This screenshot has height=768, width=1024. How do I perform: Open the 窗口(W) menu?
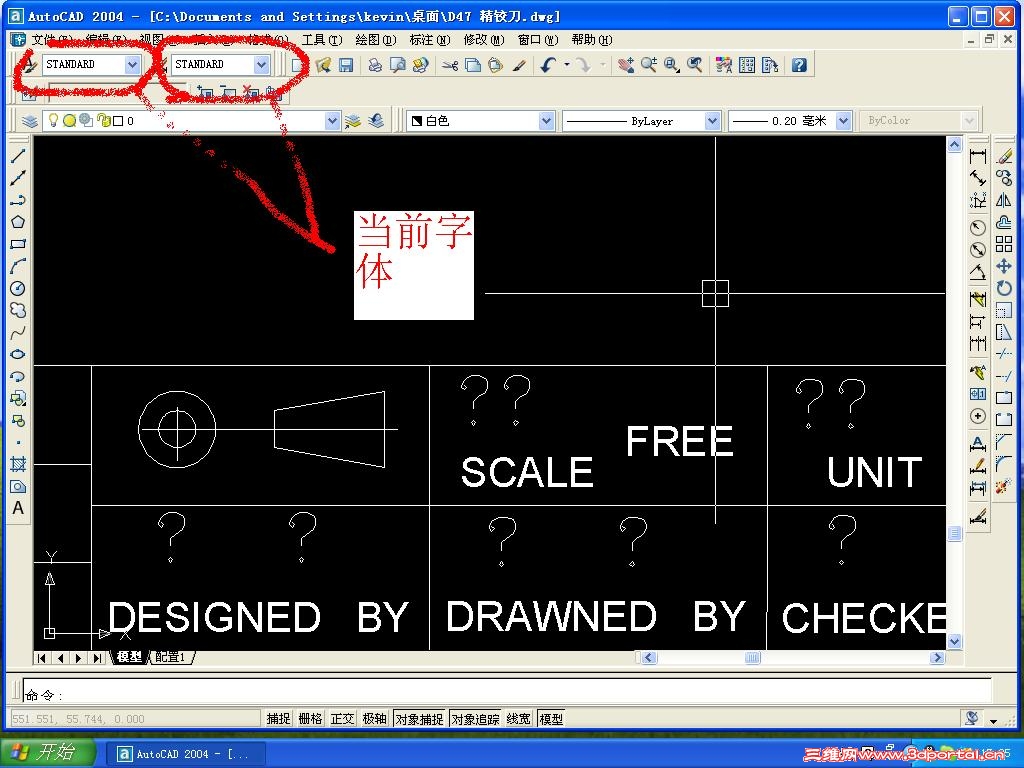pos(538,40)
